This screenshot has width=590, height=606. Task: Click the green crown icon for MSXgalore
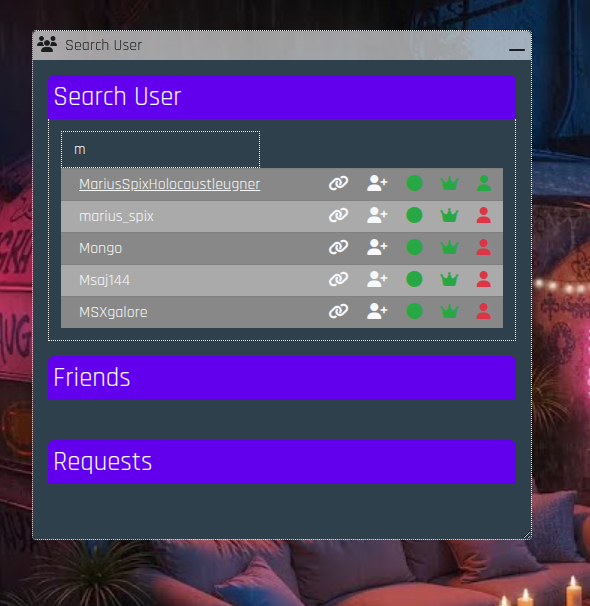click(x=449, y=311)
